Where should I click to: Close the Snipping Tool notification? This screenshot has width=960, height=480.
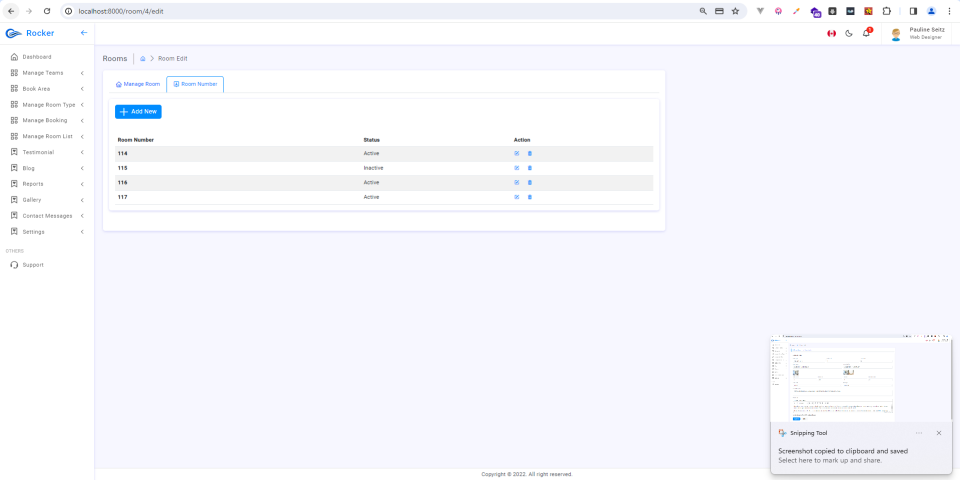click(939, 433)
